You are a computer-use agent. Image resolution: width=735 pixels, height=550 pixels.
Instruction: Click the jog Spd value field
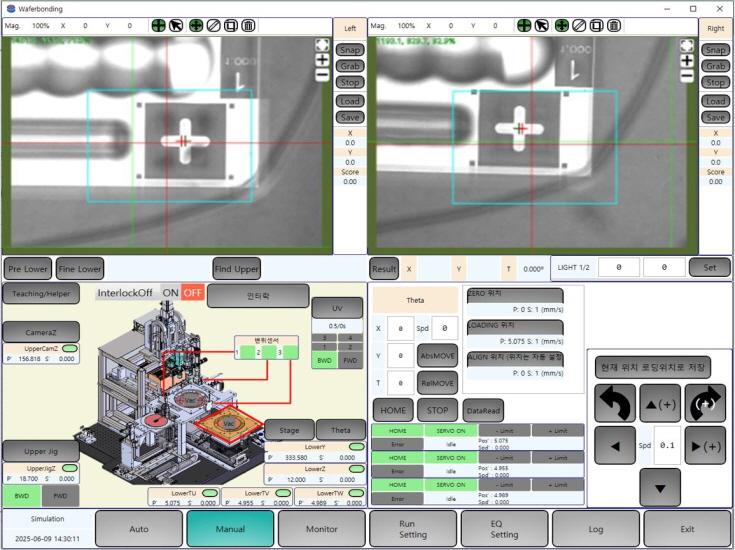[x=667, y=445]
